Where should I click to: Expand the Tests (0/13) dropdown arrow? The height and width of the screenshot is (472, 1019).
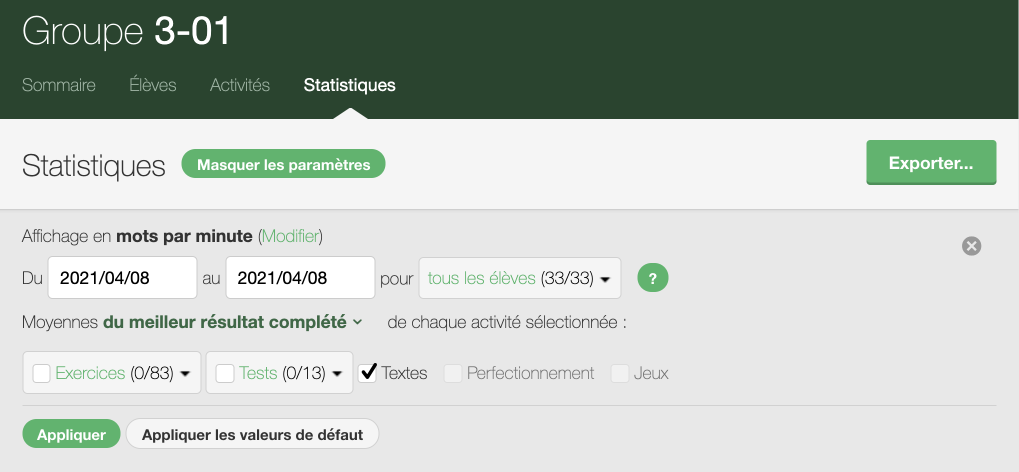(x=337, y=374)
